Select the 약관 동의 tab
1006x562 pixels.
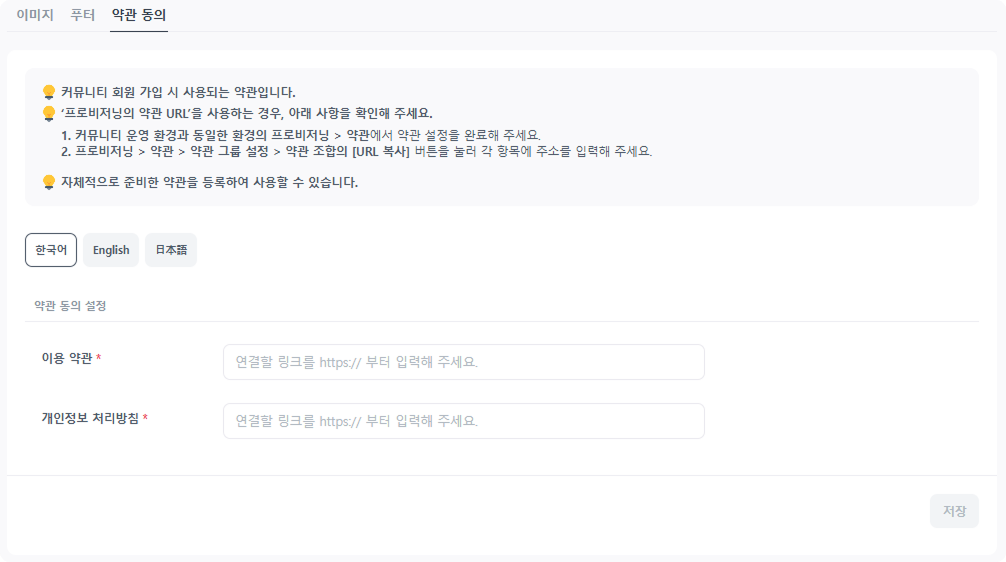click(139, 15)
